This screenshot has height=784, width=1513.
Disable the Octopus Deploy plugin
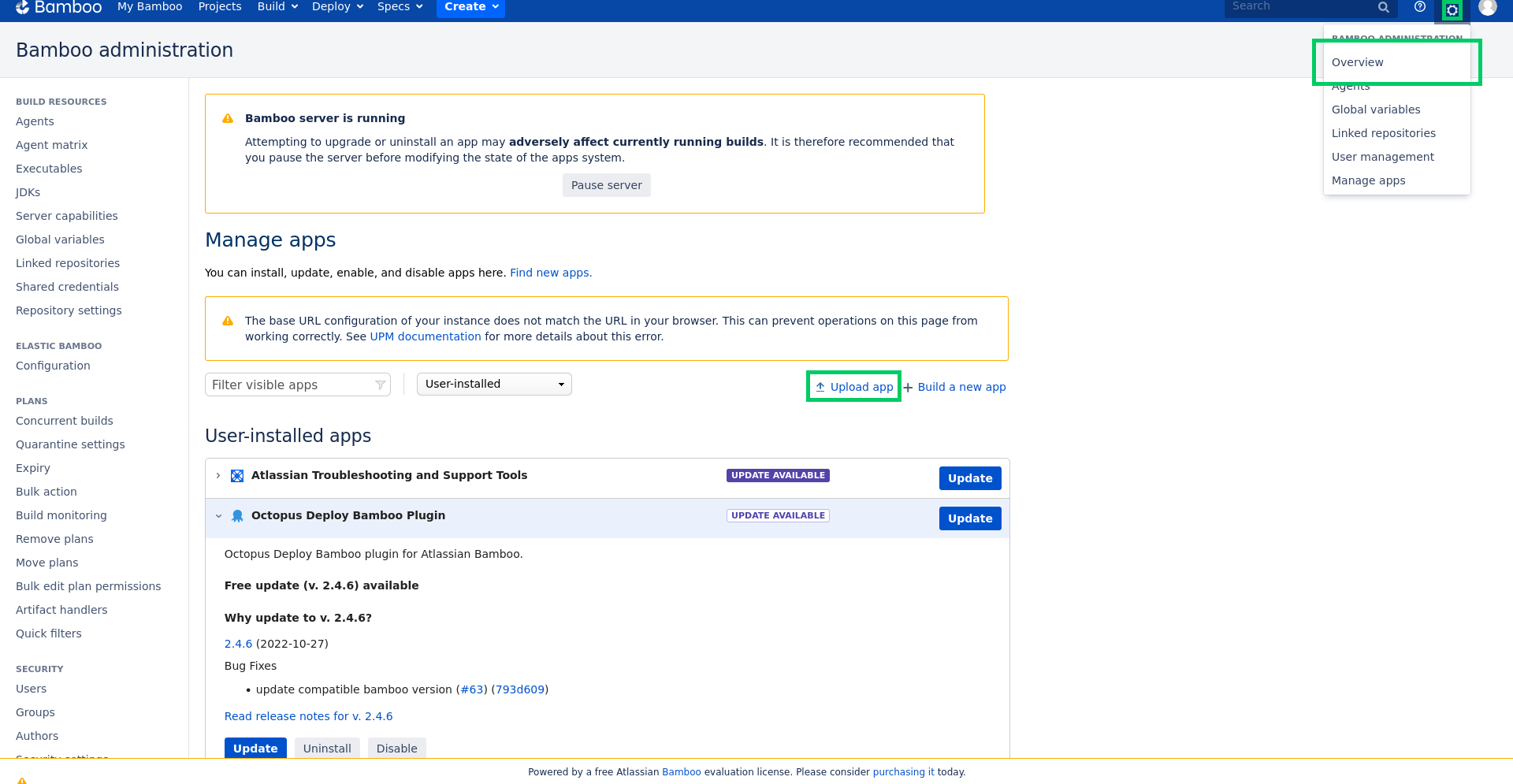tap(396, 748)
